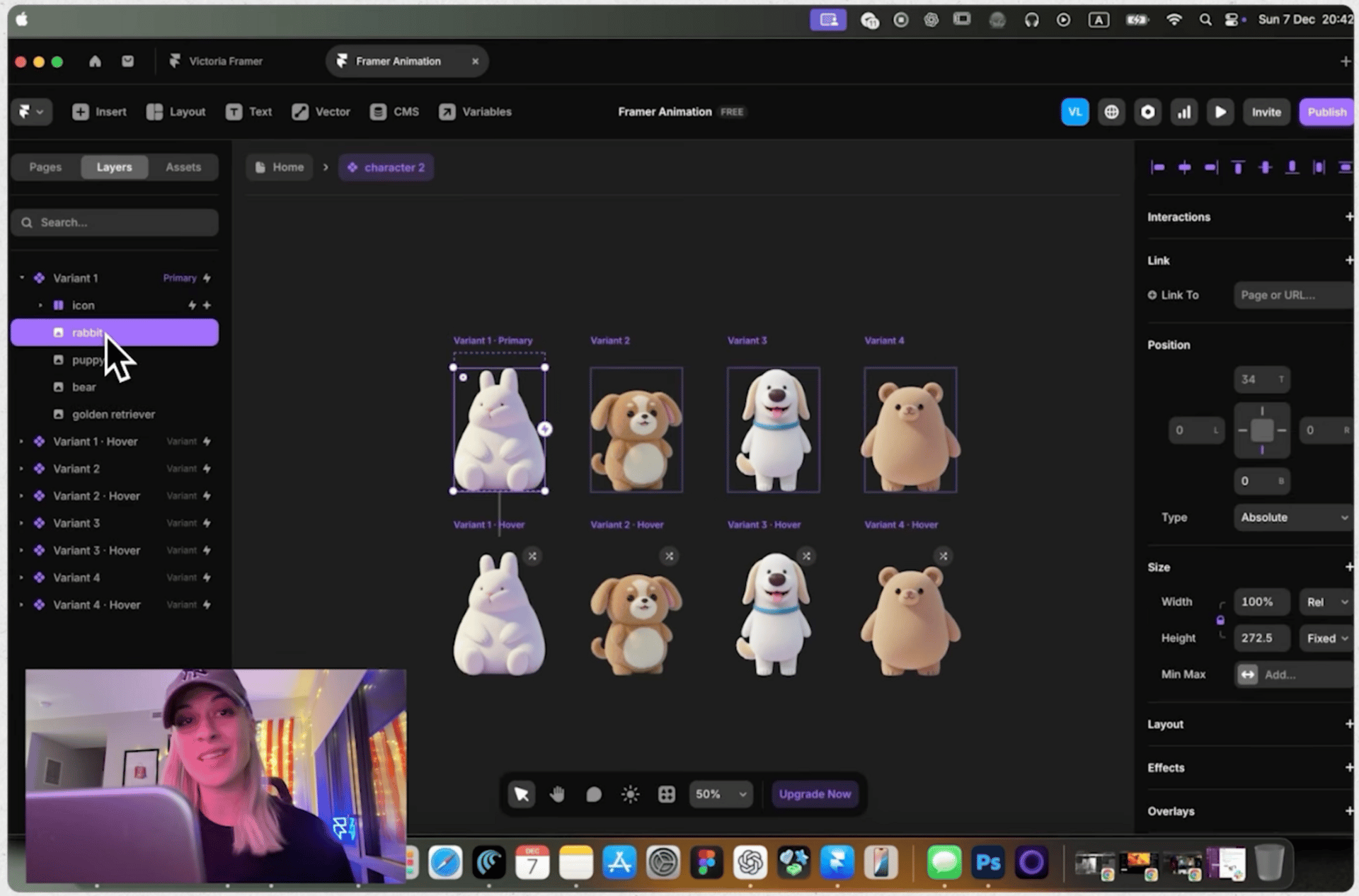
Task: Align selection to top edge
Action: [x=1238, y=167]
